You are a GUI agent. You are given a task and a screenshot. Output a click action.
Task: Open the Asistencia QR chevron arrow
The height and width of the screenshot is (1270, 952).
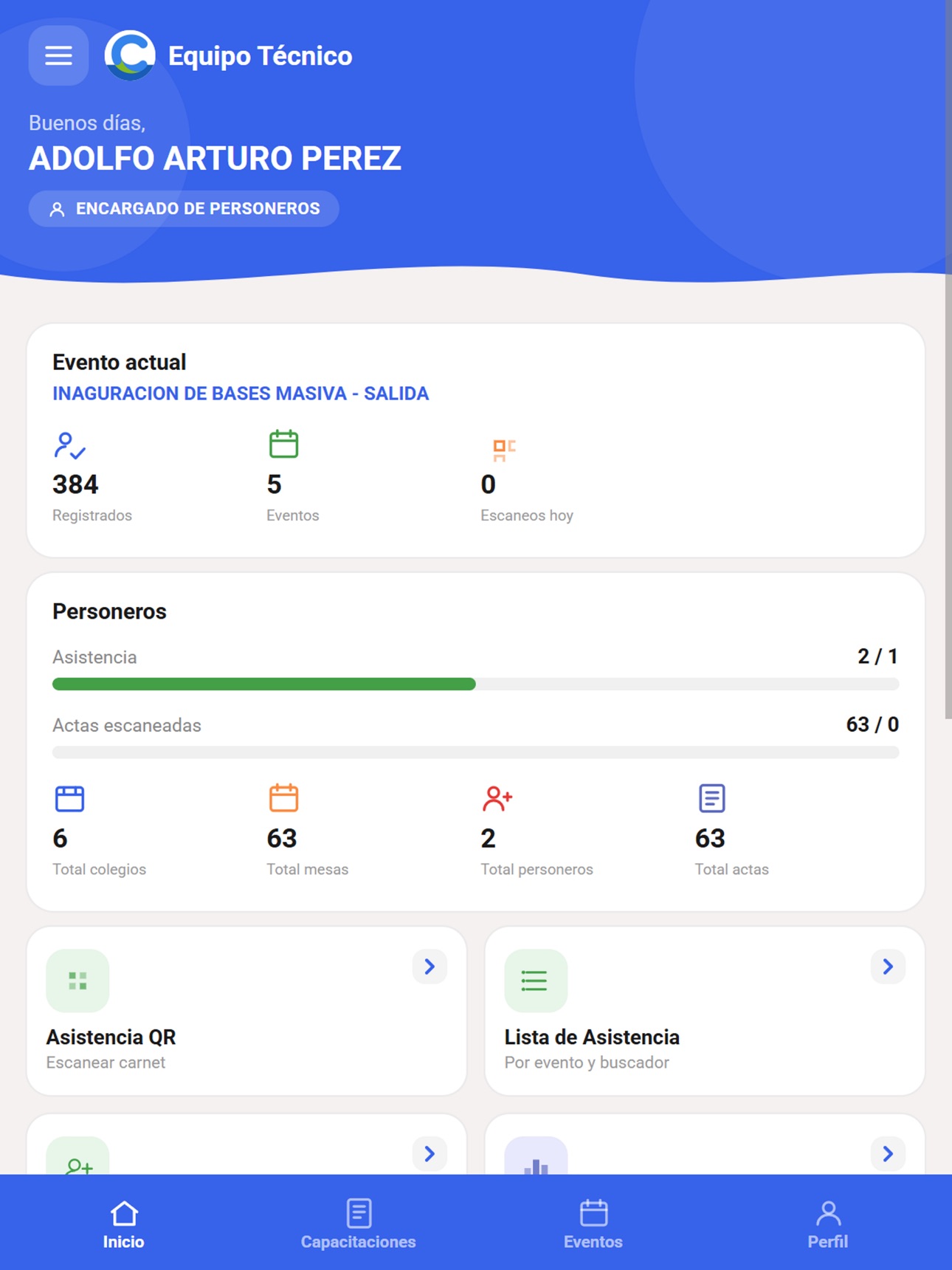pos(430,967)
